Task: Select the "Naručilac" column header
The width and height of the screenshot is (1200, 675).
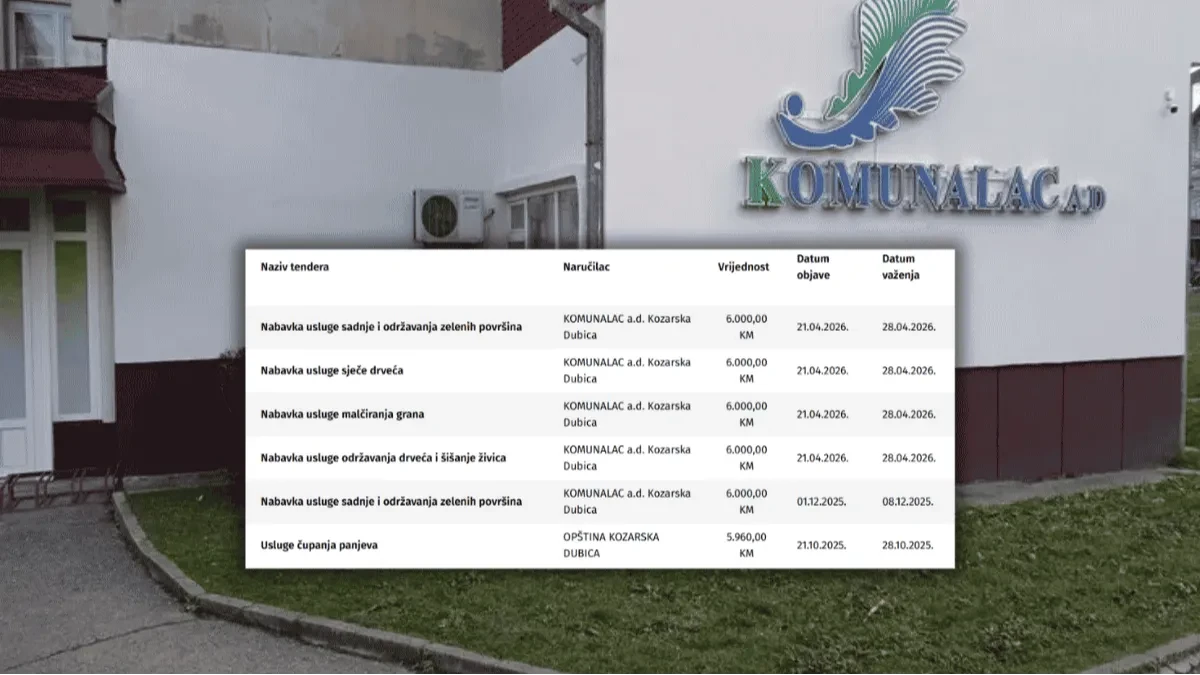Action: coord(587,267)
